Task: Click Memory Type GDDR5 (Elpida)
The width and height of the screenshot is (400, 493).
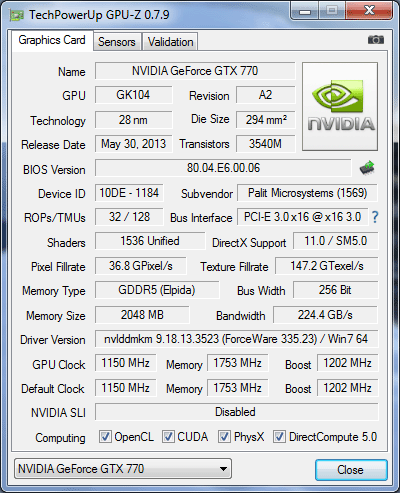Action: (x=157, y=290)
